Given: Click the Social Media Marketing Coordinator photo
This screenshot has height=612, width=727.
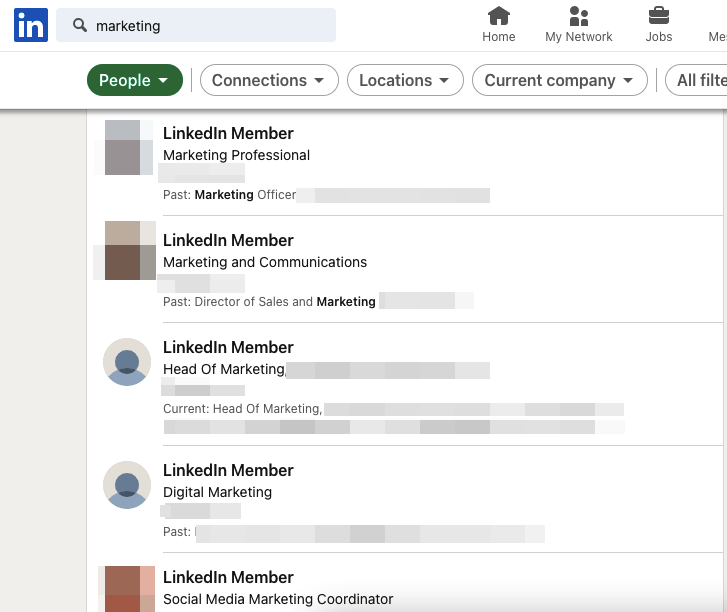Looking at the screenshot, I should pos(129,589).
